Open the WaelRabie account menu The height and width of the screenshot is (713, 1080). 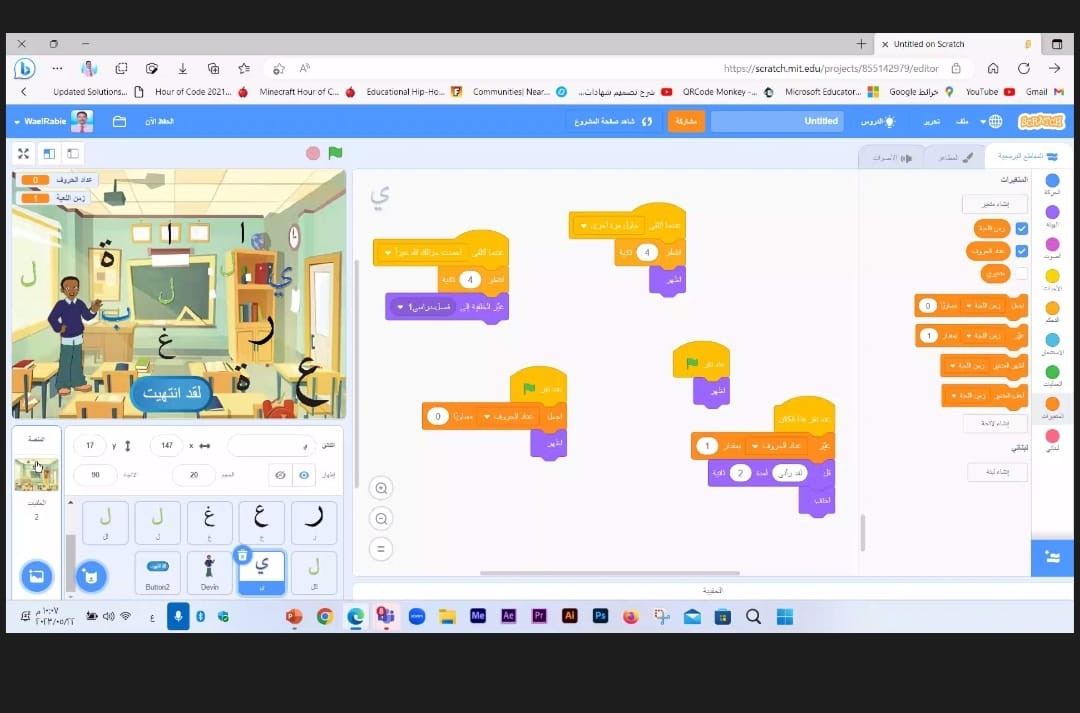(54, 121)
